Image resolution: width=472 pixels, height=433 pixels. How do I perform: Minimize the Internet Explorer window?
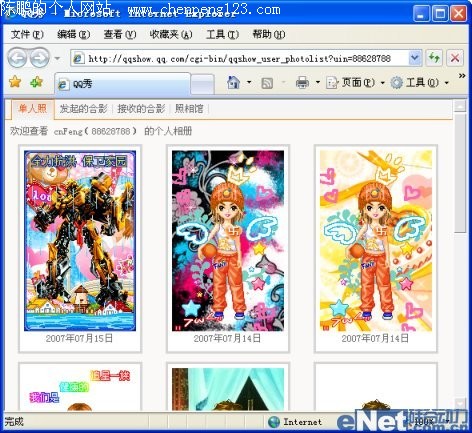[421, 14]
